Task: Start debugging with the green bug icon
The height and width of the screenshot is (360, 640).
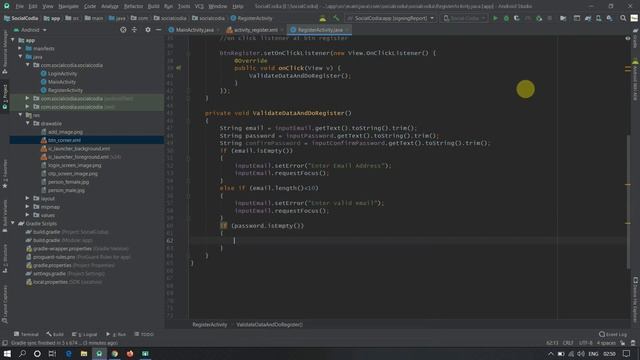Action: pyautogui.click(x=506, y=18)
